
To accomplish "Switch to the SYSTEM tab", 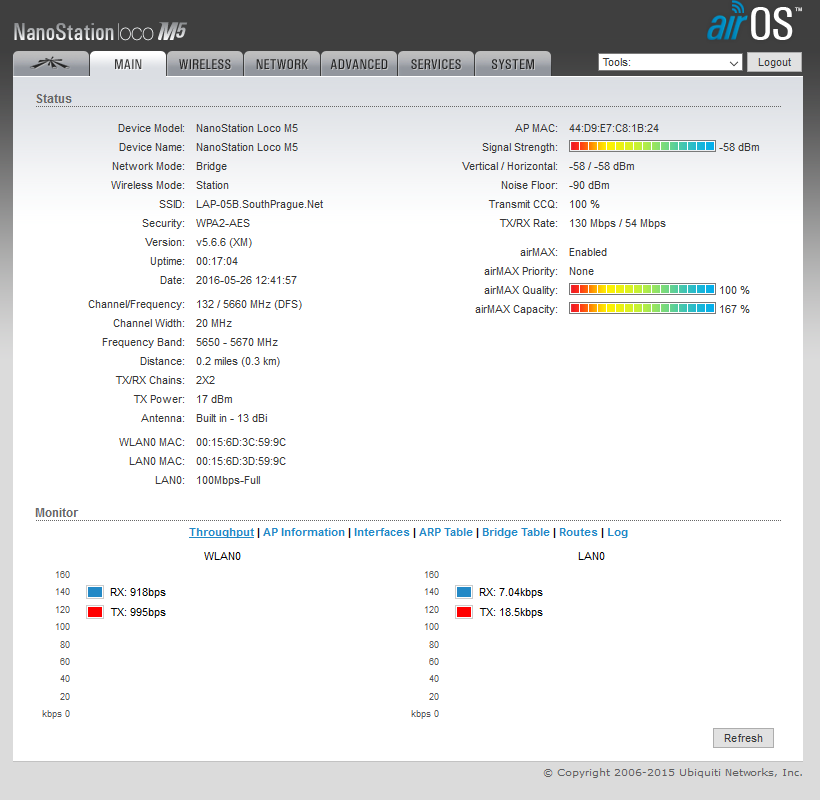I will [512, 64].
